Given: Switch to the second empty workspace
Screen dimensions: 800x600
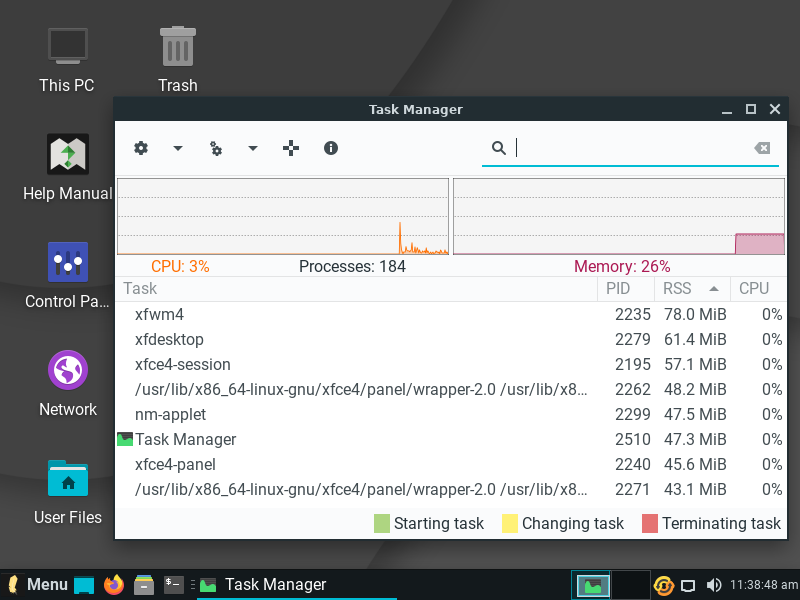Looking at the screenshot, I should [x=631, y=585].
